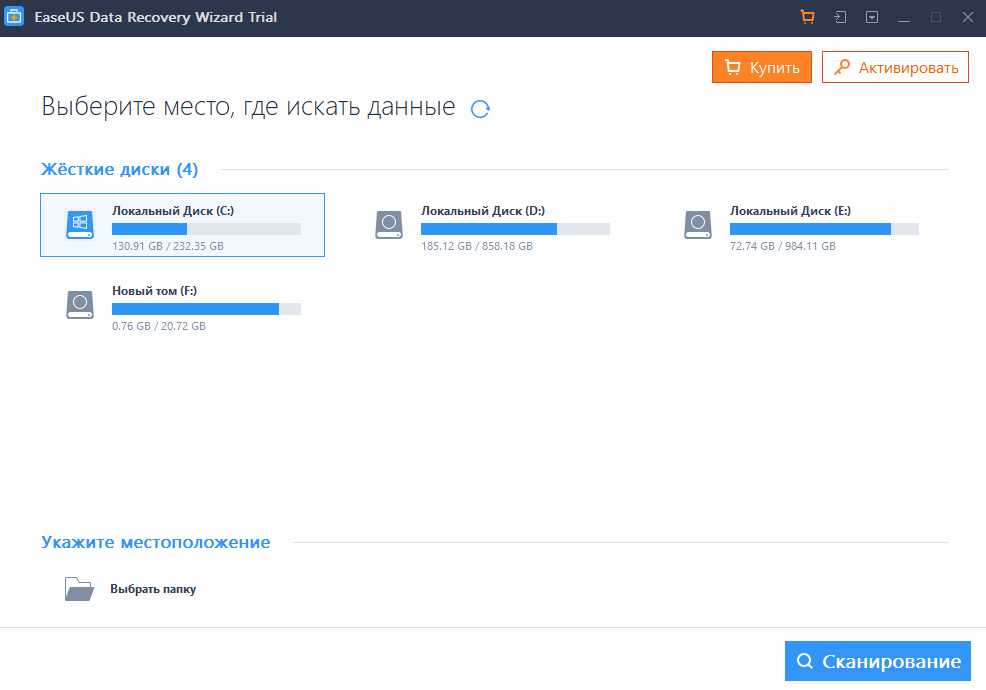Click the Жёсткие диски (4) section header
This screenshot has width=986, height=690.
point(119,169)
